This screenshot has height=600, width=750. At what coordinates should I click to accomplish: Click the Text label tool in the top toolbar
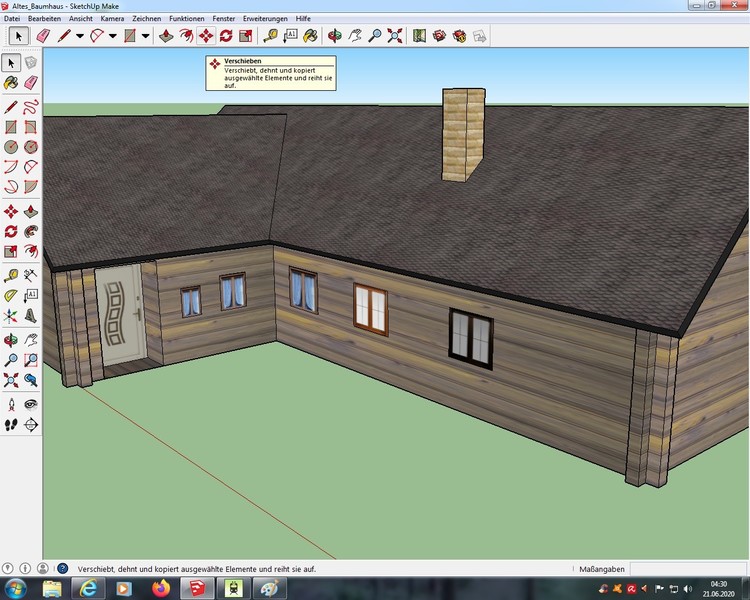click(x=290, y=36)
